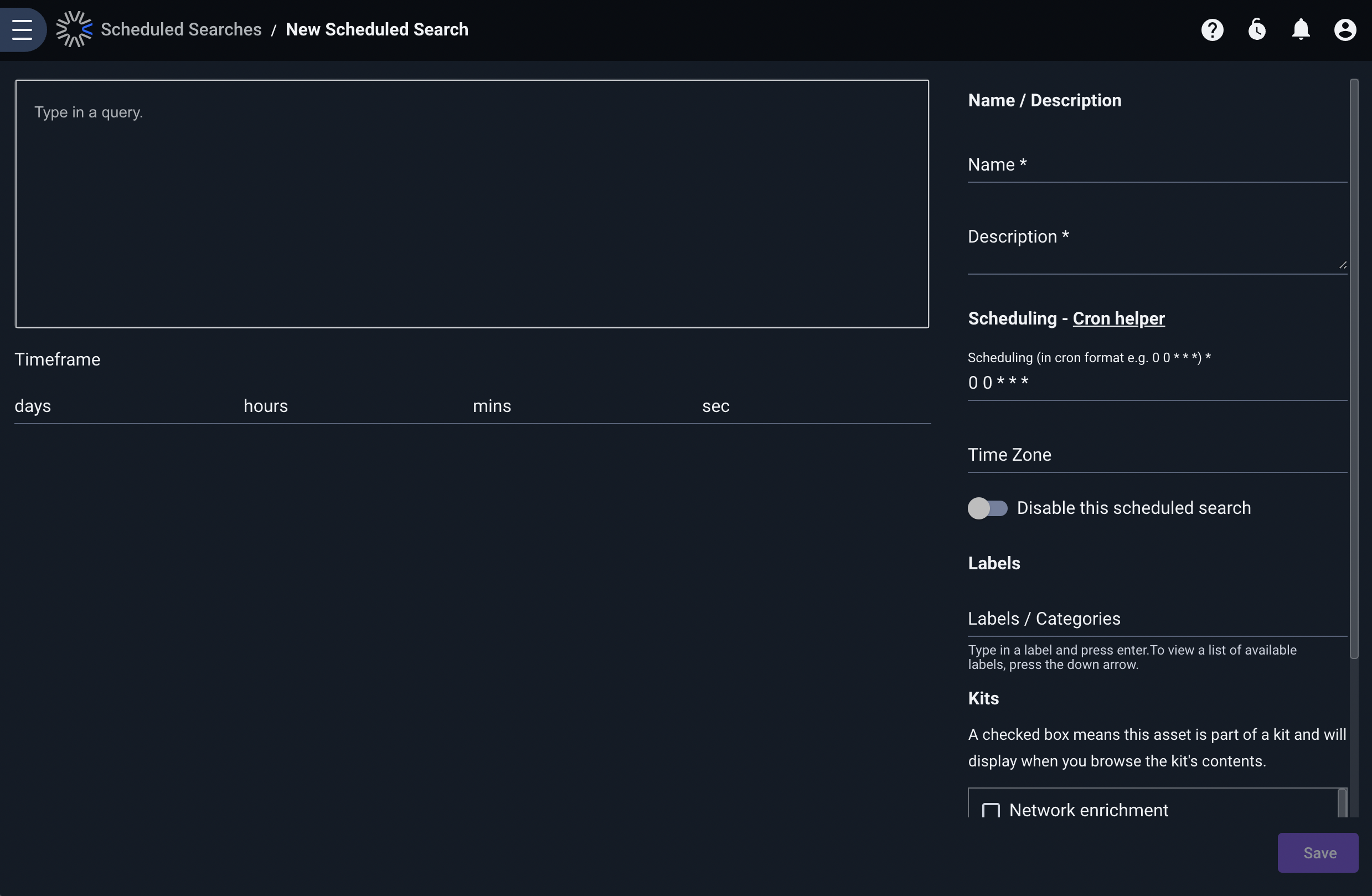Click the Name input field
This screenshot has width=1372, height=896.
point(1157,165)
